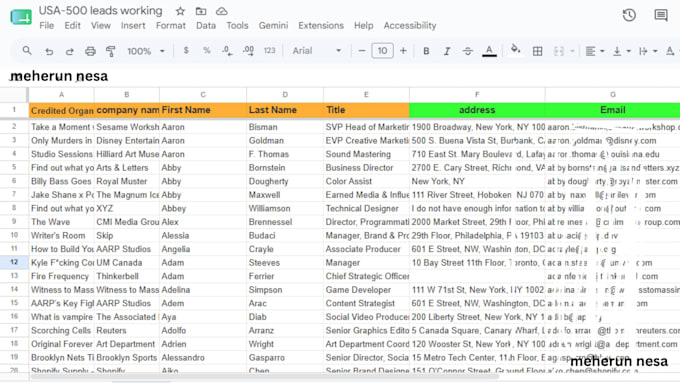Star the USA-500 leads working document
Image resolution: width=680 pixels, height=383 pixels.
[x=180, y=11]
